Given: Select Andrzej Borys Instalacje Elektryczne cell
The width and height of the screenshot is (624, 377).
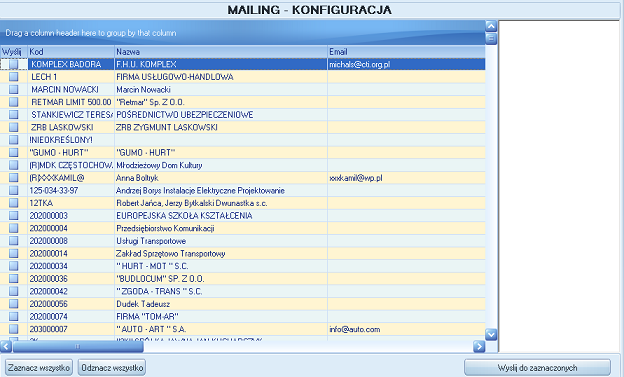Looking at the screenshot, I should (221, 190).
